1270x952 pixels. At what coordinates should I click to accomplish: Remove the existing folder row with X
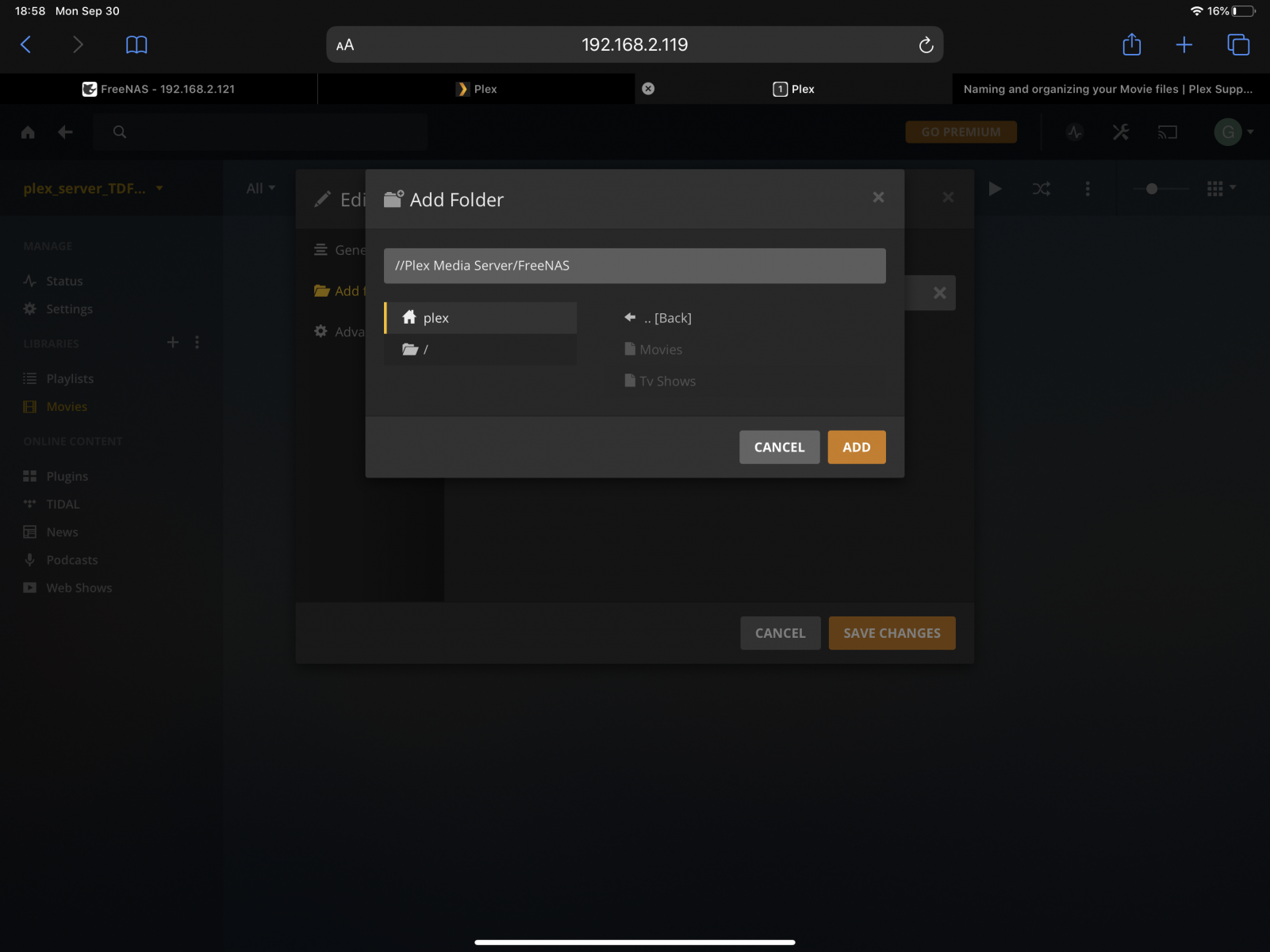[x=939, y=293]
